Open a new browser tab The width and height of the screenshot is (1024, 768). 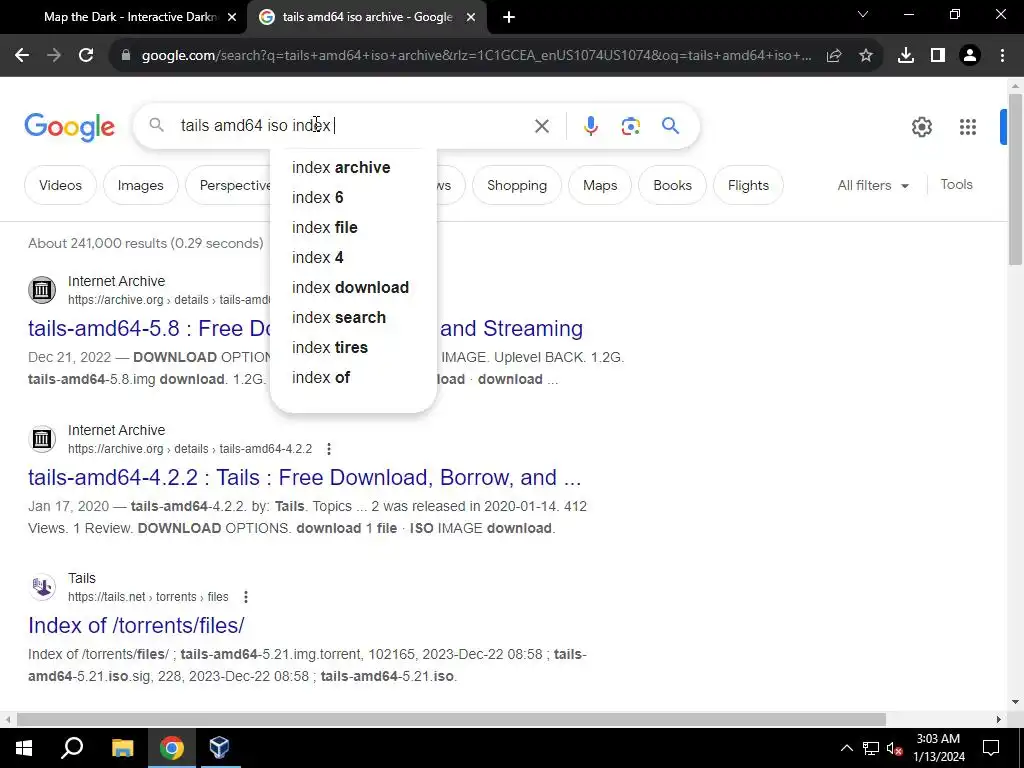[509, 18]
